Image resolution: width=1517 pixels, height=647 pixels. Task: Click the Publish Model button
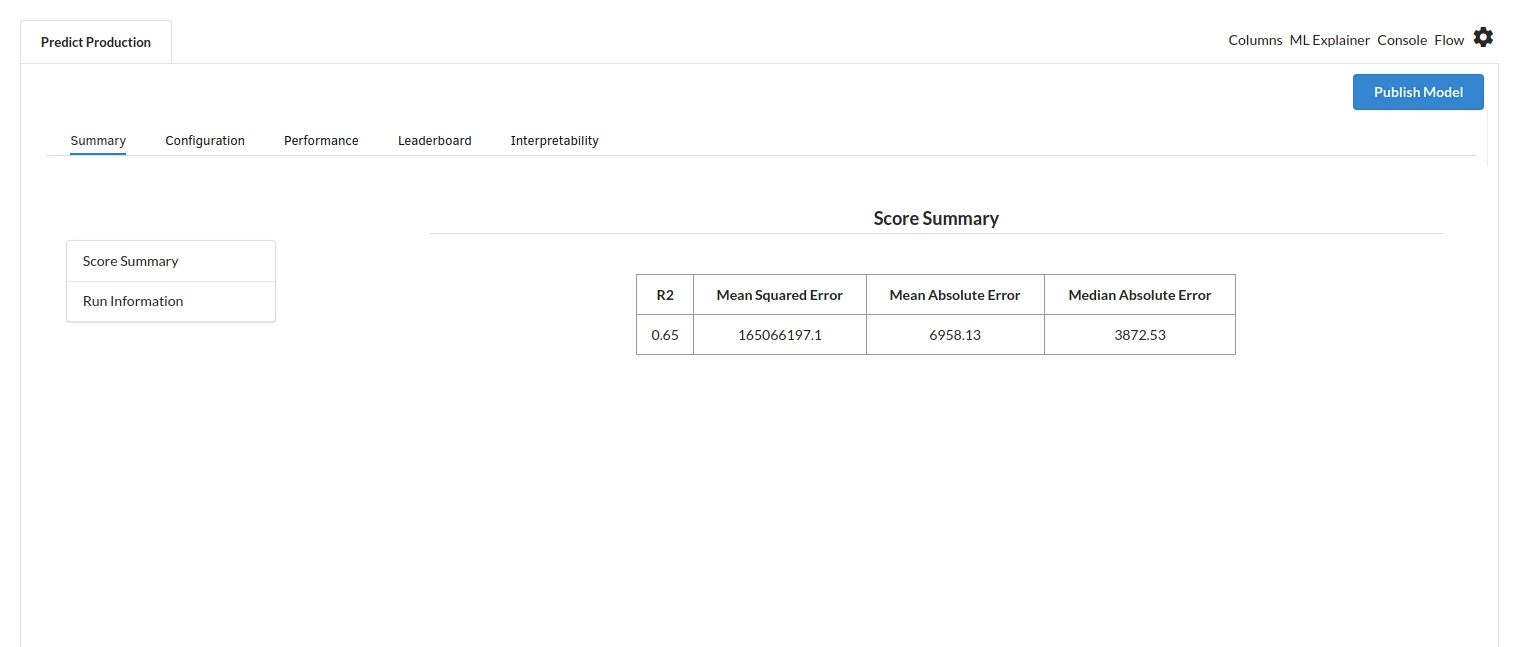[x=1417, y=92]
